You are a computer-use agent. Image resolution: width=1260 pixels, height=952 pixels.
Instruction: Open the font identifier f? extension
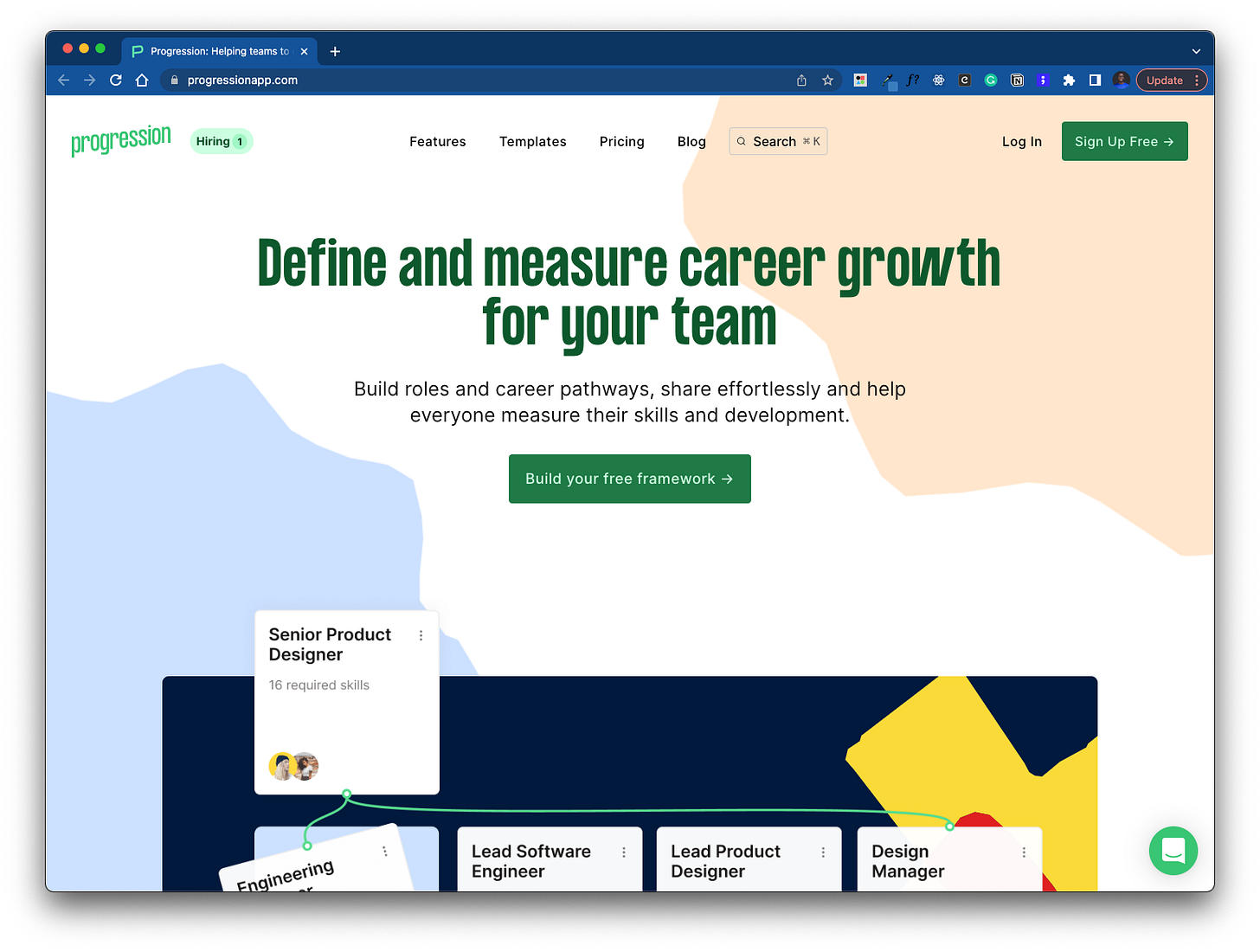913,80
